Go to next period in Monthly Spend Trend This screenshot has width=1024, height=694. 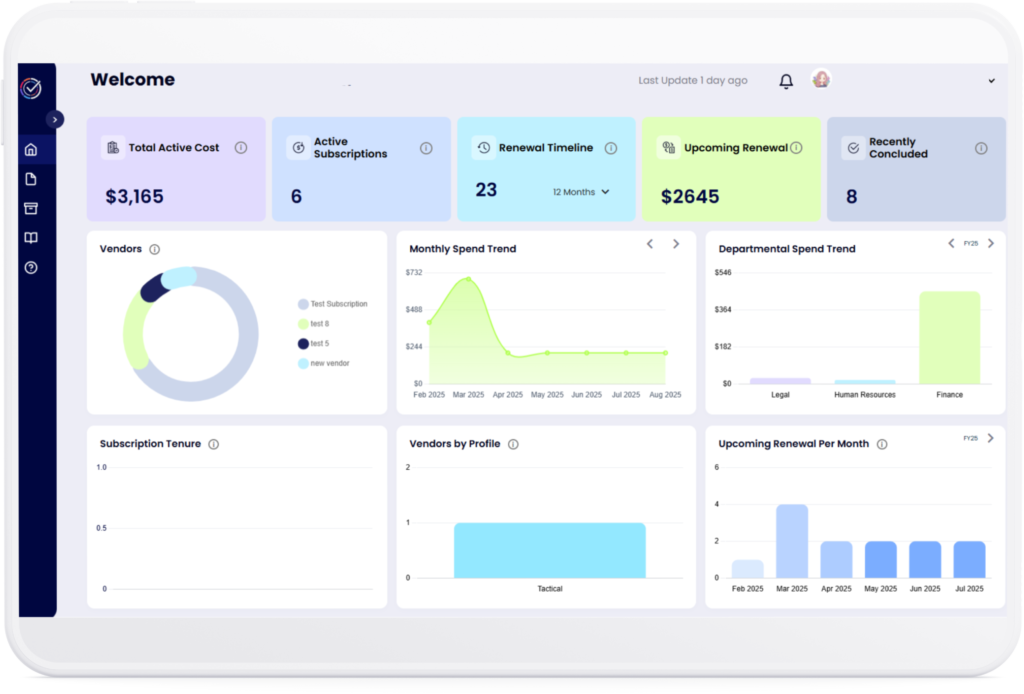click(x=676, y=244)
